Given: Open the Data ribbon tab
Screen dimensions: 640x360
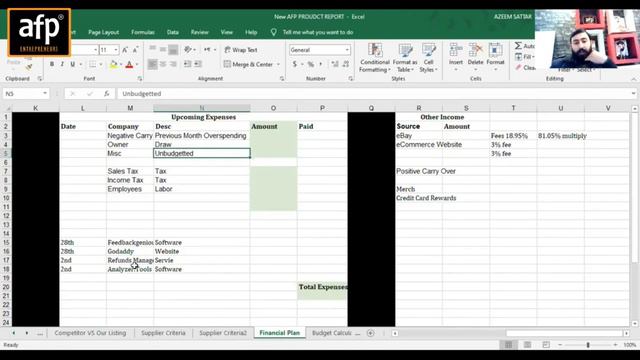Looking at the screenshot, I should 173,32.
